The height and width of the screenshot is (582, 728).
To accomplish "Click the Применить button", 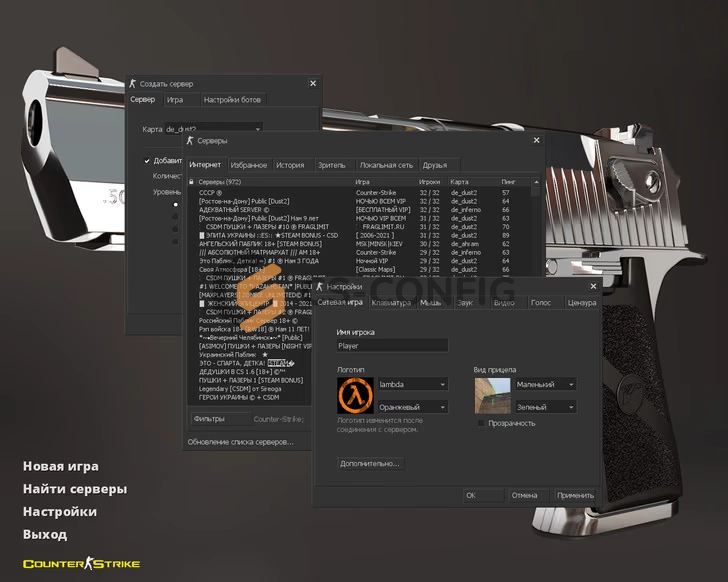I will (575, 495).
